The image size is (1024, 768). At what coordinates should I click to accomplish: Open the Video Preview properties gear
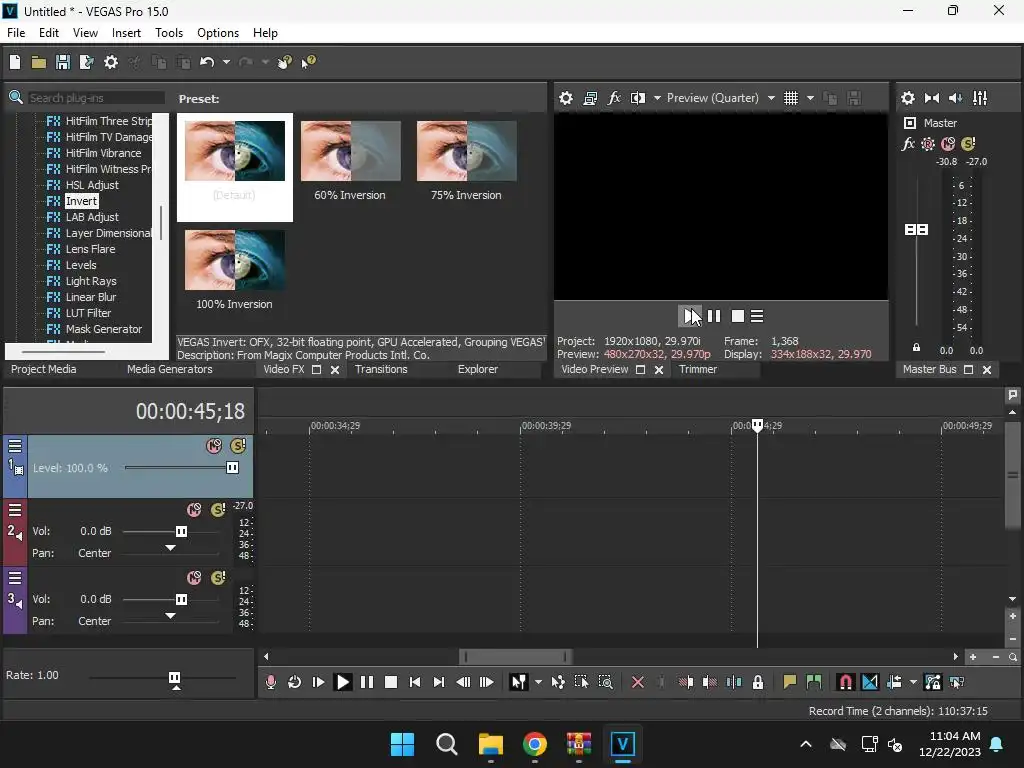point(566,98)
